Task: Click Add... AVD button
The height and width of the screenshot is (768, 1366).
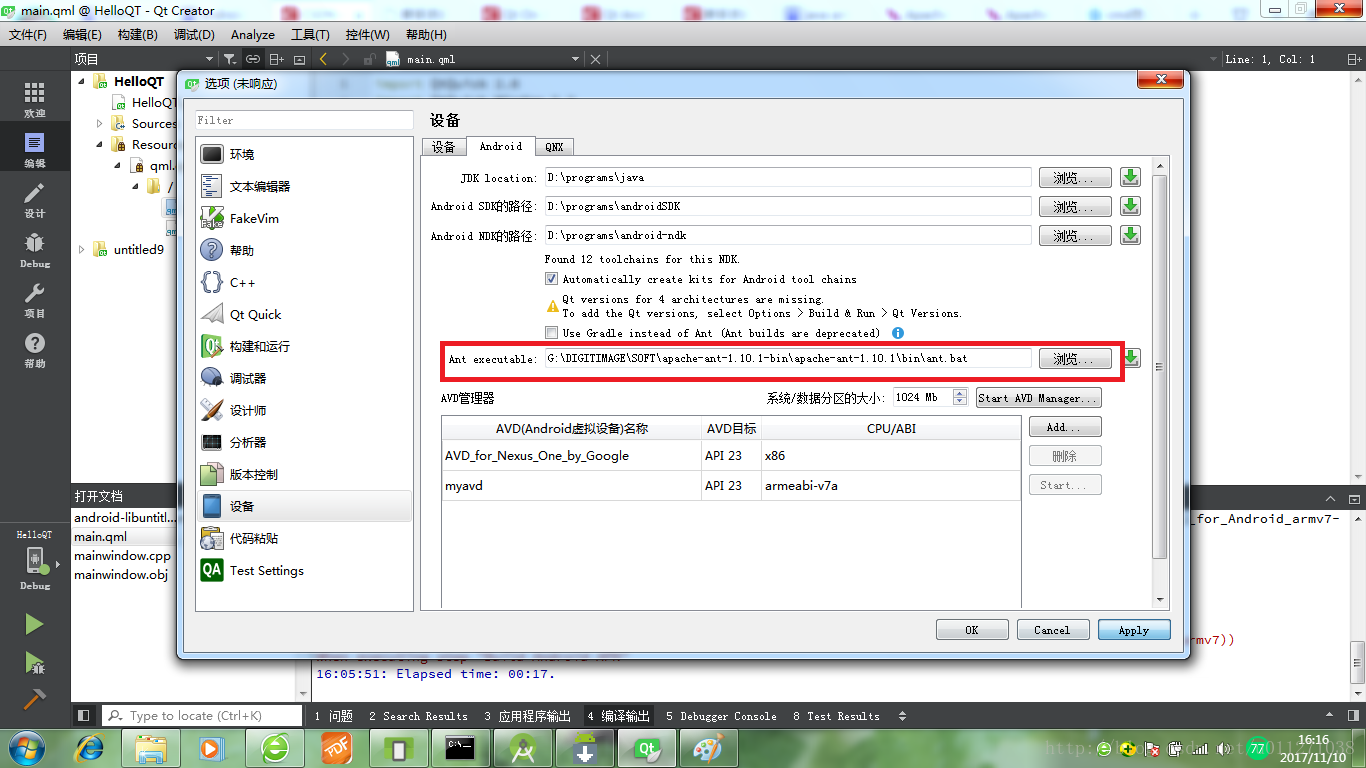Action: pyautogui.click(x=1065, y=427)
